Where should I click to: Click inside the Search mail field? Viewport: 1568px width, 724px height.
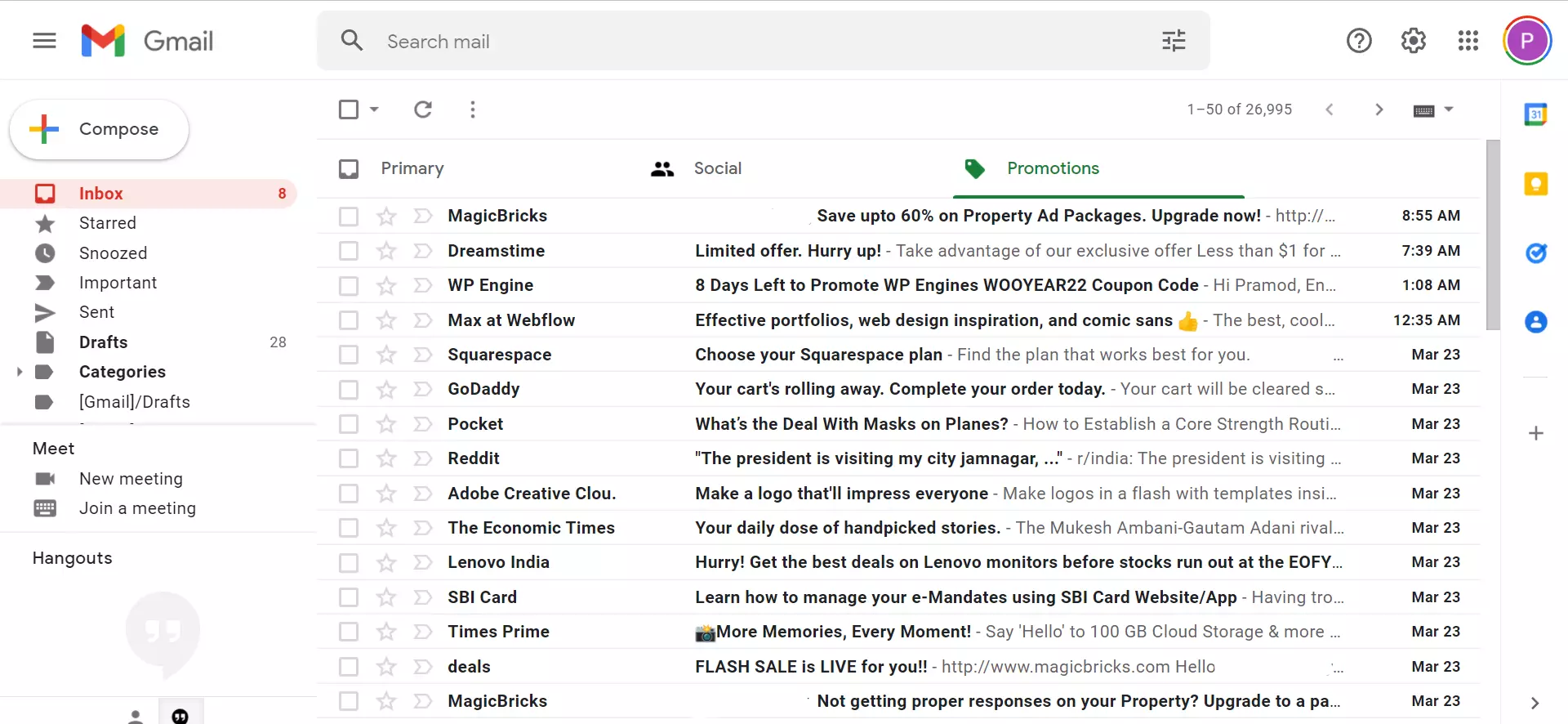pyautogui.click(x=764, y=41)
